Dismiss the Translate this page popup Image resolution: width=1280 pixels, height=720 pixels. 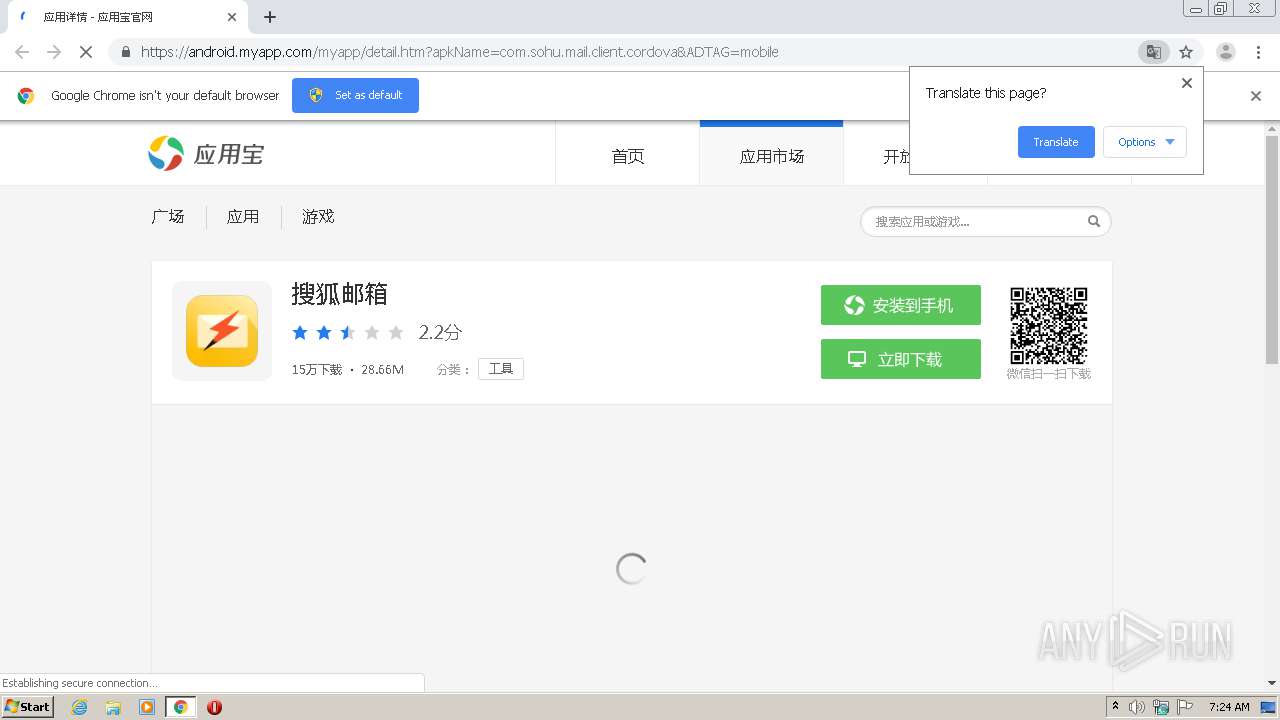(1187, 83)
